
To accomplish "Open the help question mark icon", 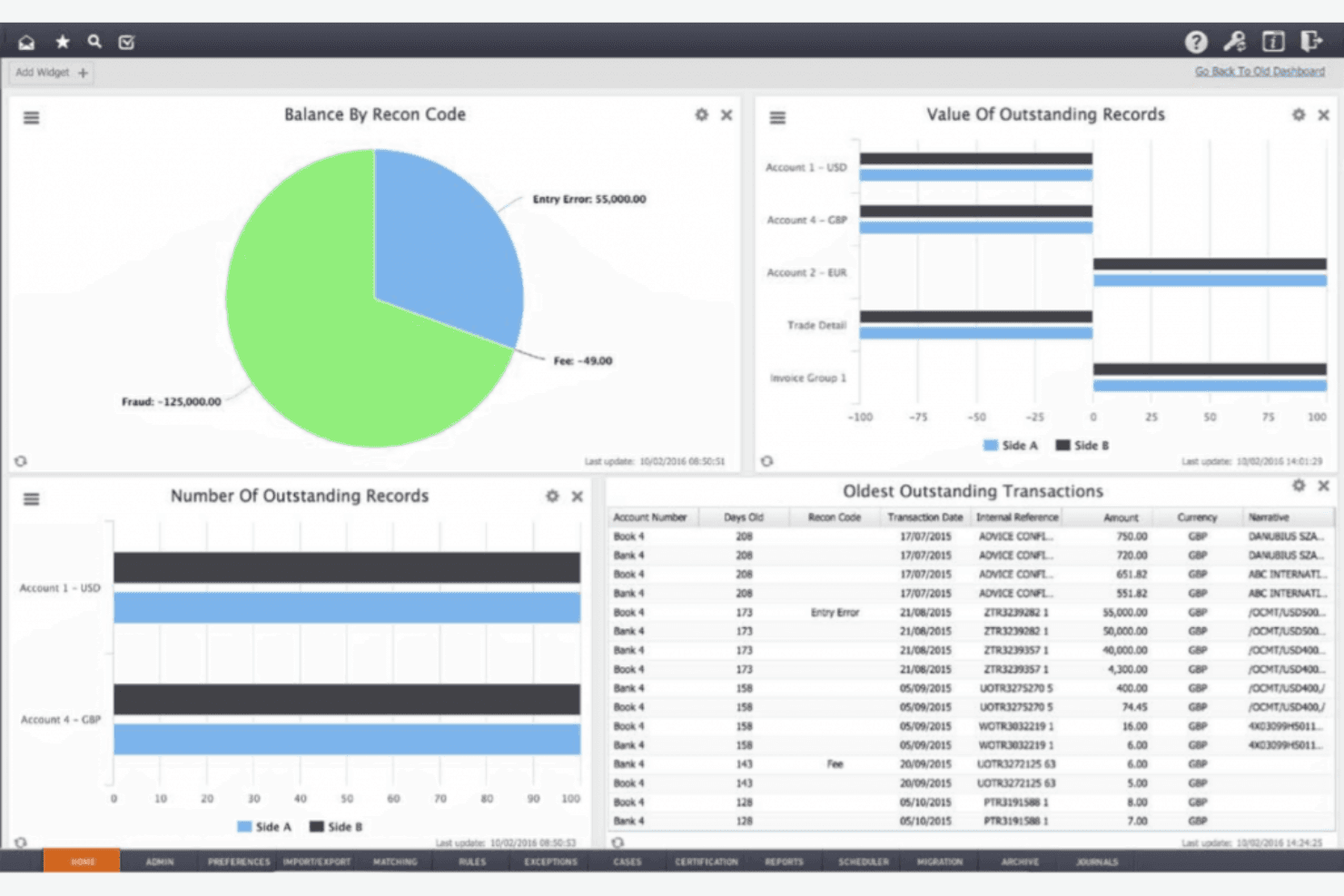I will tap(1196, 42).
